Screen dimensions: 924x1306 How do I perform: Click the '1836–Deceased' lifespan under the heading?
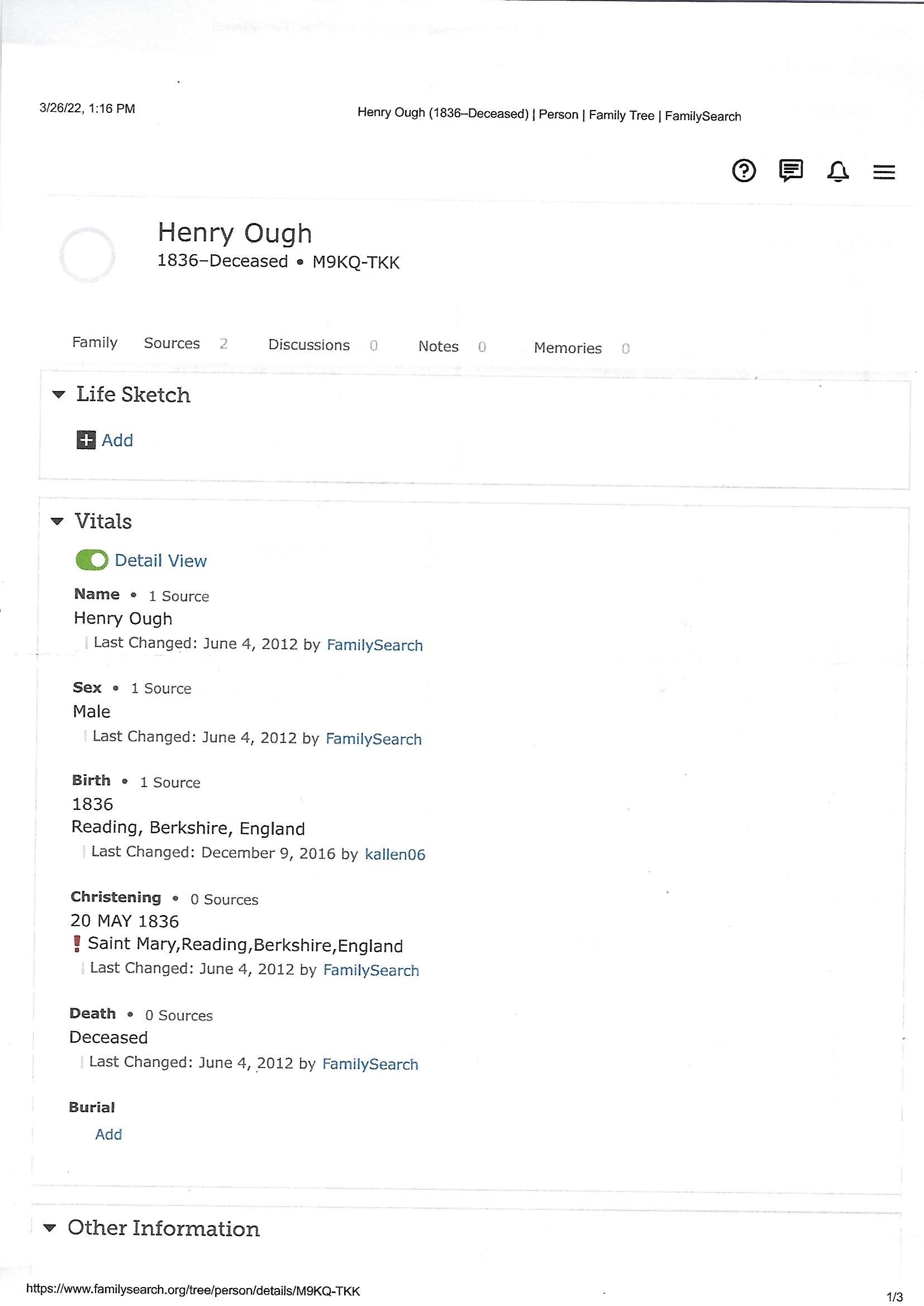(222, 260)
